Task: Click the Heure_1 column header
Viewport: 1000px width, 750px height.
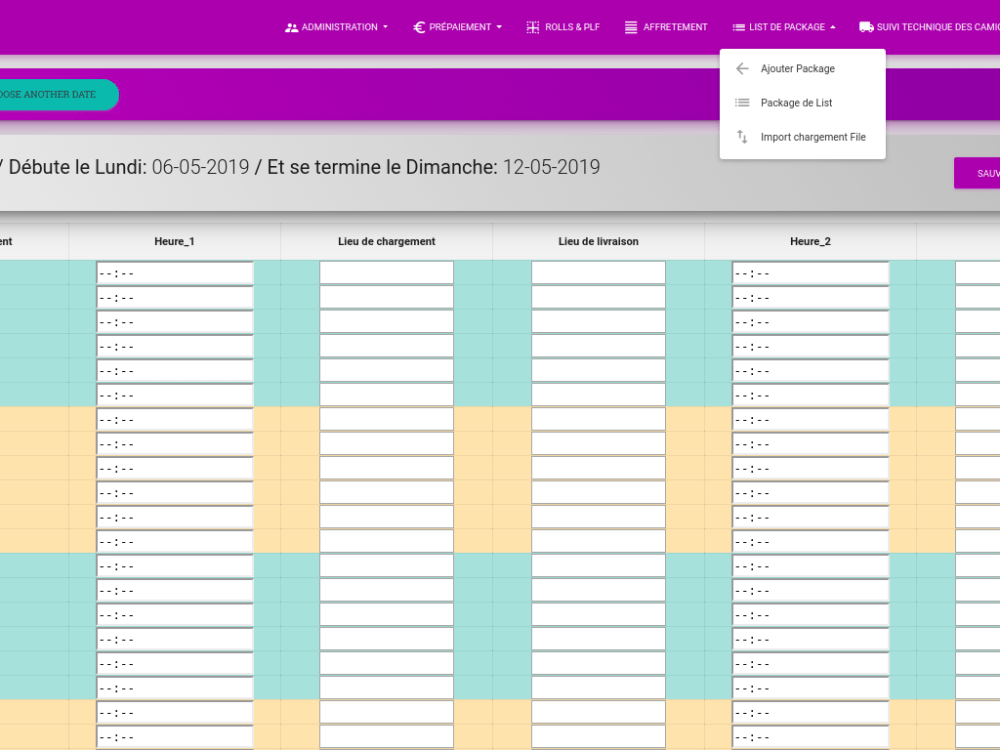Action: pos(174,241)
